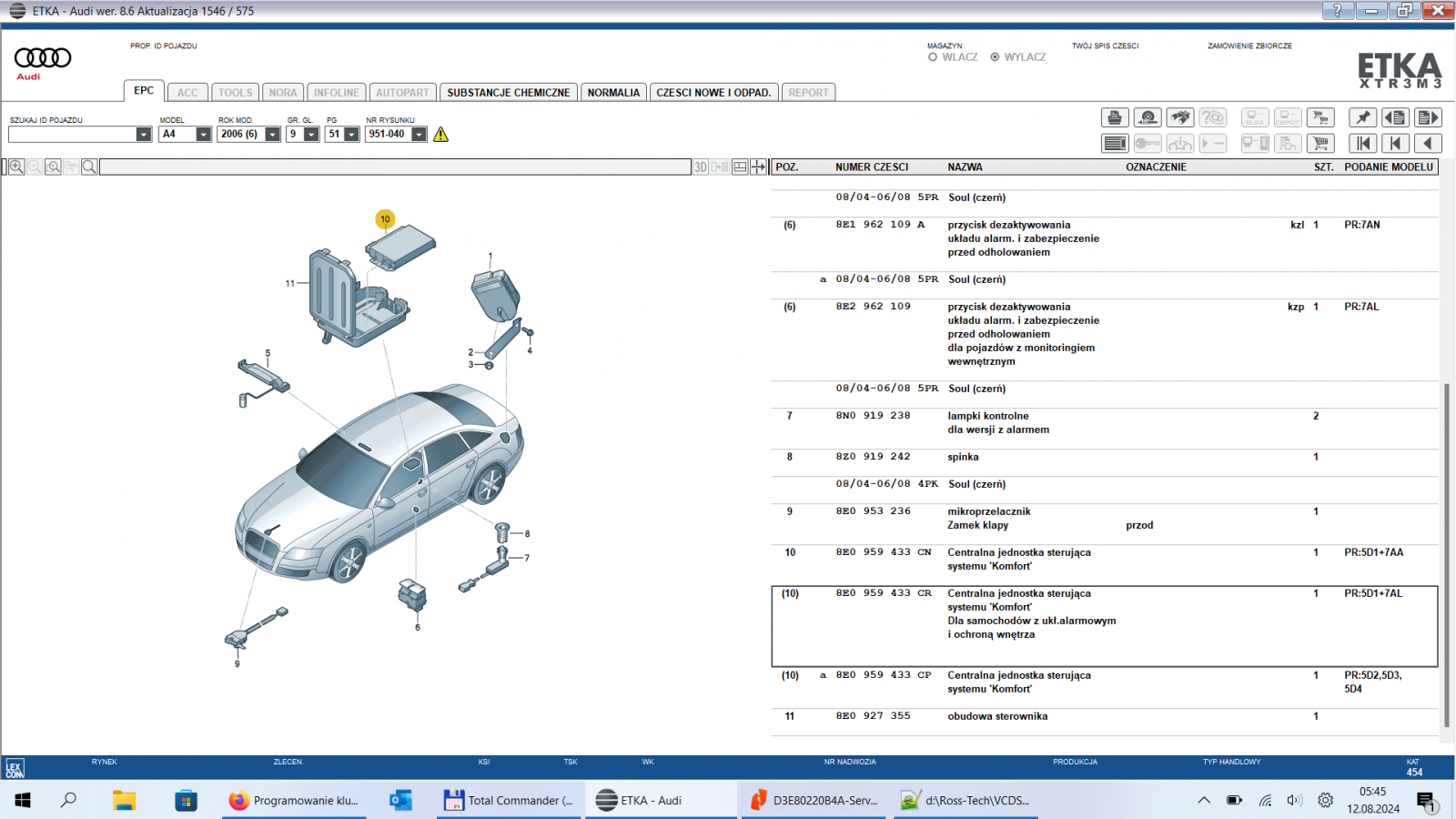Open the NORMALIA tab
This screenshot has width=1456, height=819.
[613, 92]
